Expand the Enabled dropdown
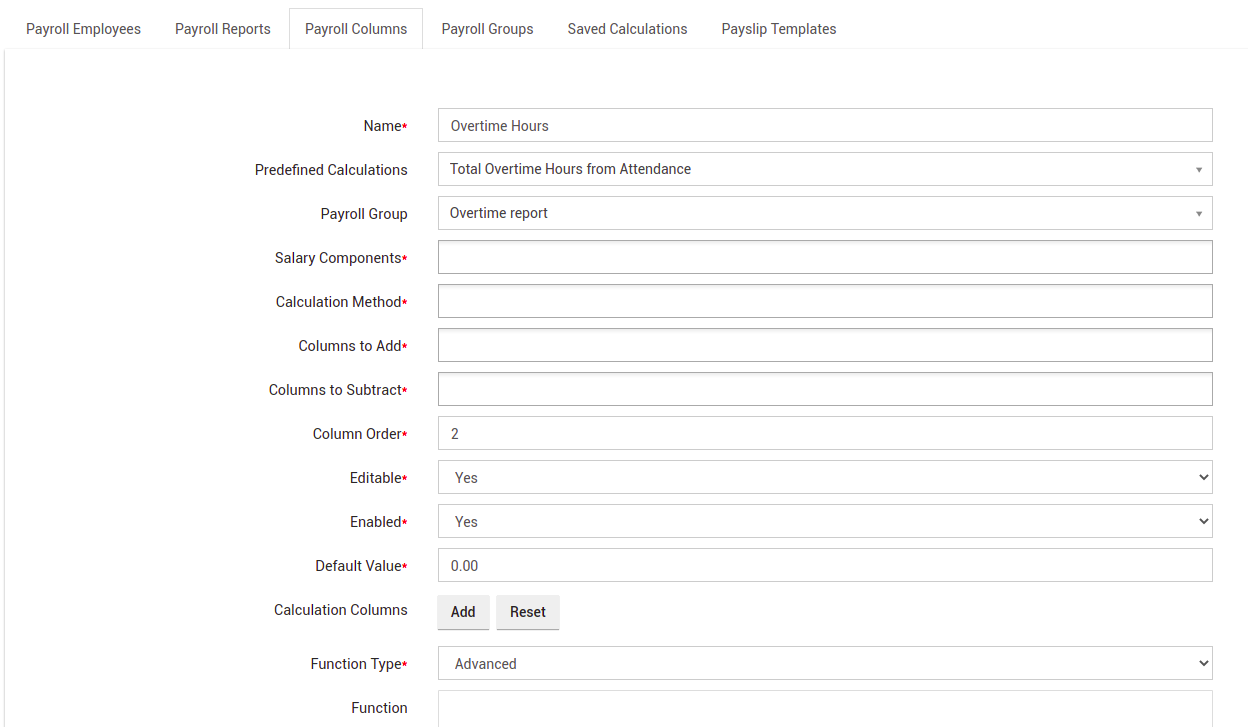 (x=825, y=521)
